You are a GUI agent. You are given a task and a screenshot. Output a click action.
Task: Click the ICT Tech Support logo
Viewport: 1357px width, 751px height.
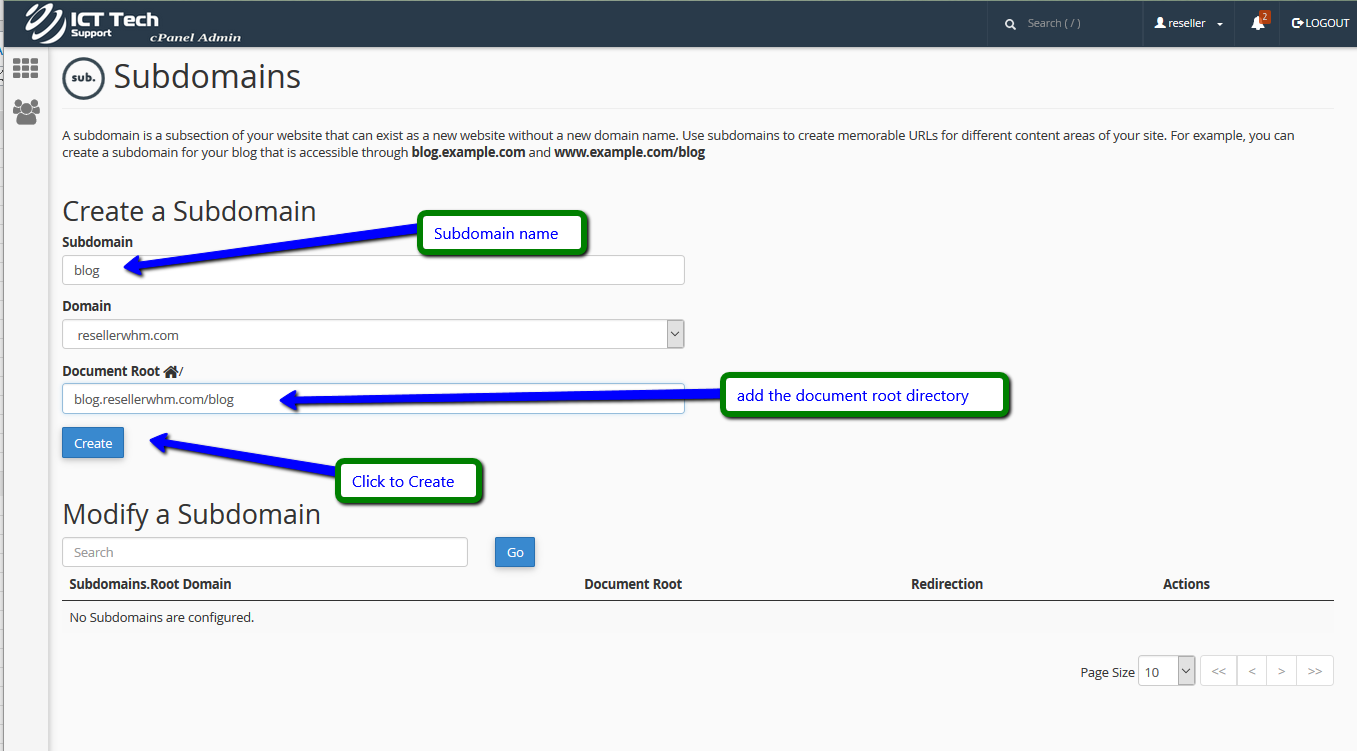[x=132, y=24]
